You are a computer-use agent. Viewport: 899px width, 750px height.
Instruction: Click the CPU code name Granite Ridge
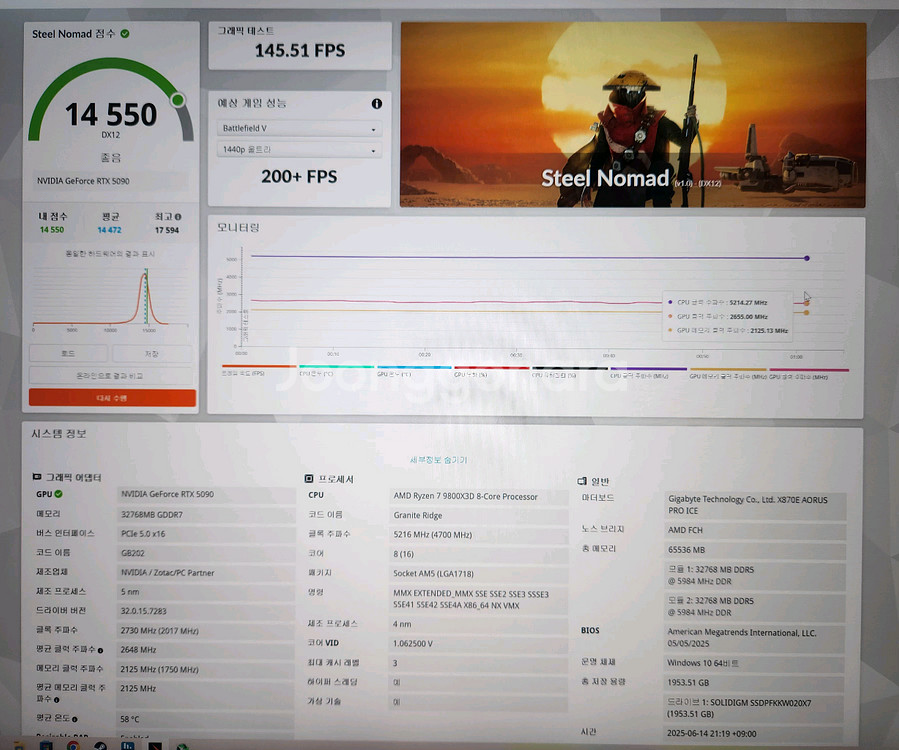click(x=417, y=515)
